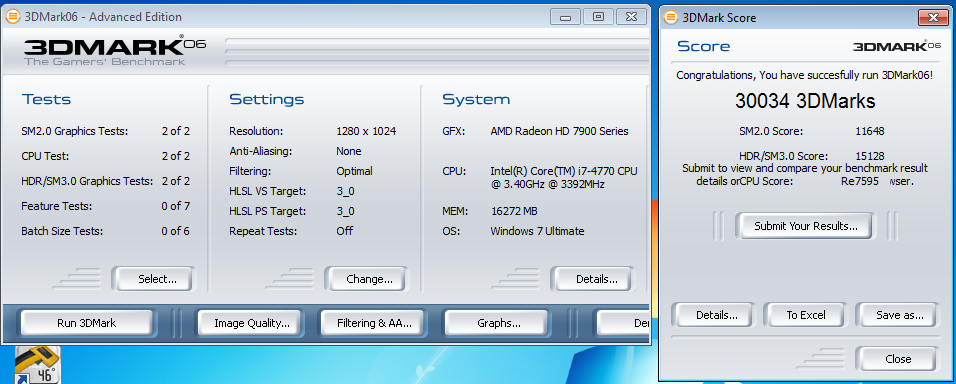Click the System section heading

pyautogui.click(x=476, y=99)
